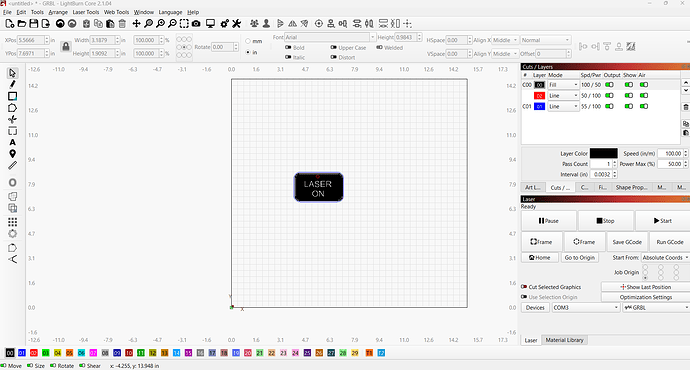Open Device Settings wrench icon

[236, 24]
